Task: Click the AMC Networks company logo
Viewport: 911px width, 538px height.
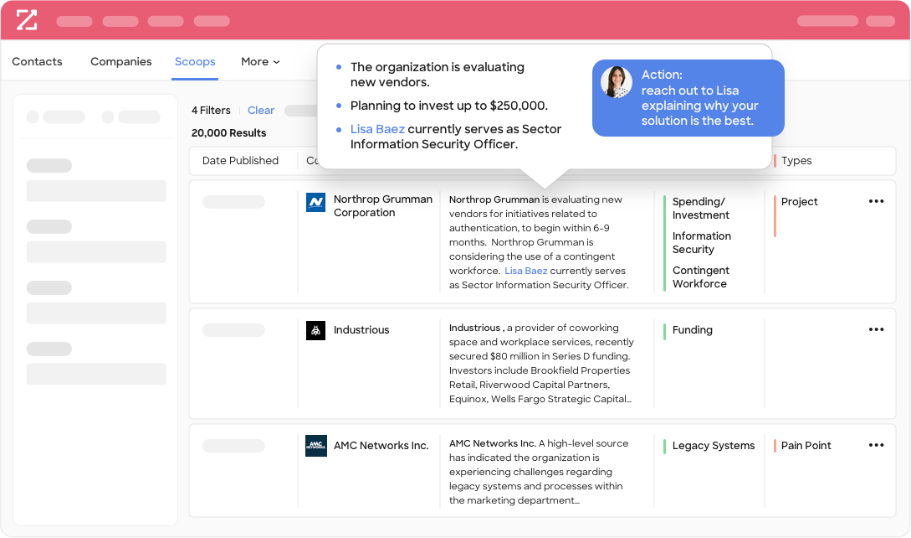Action: 315,446
